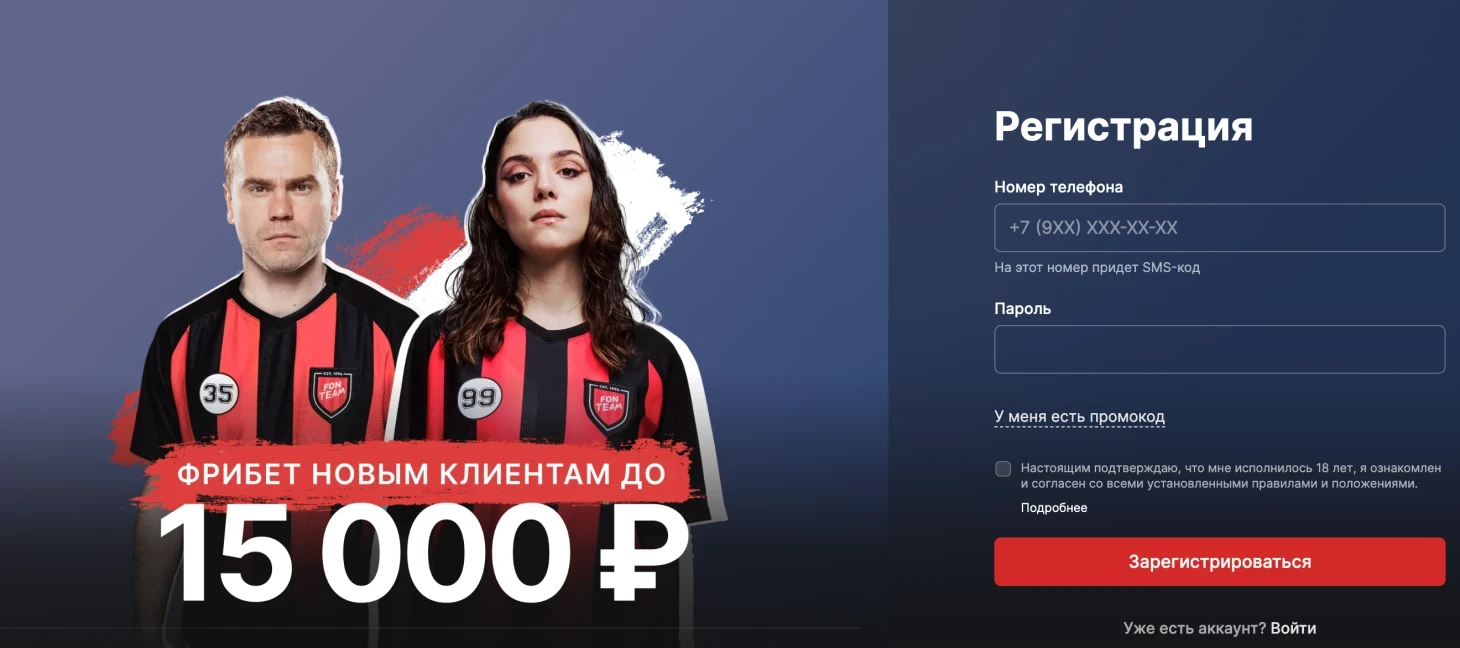Click the 'Зарегистрироваться' red button

(1219, 562)
